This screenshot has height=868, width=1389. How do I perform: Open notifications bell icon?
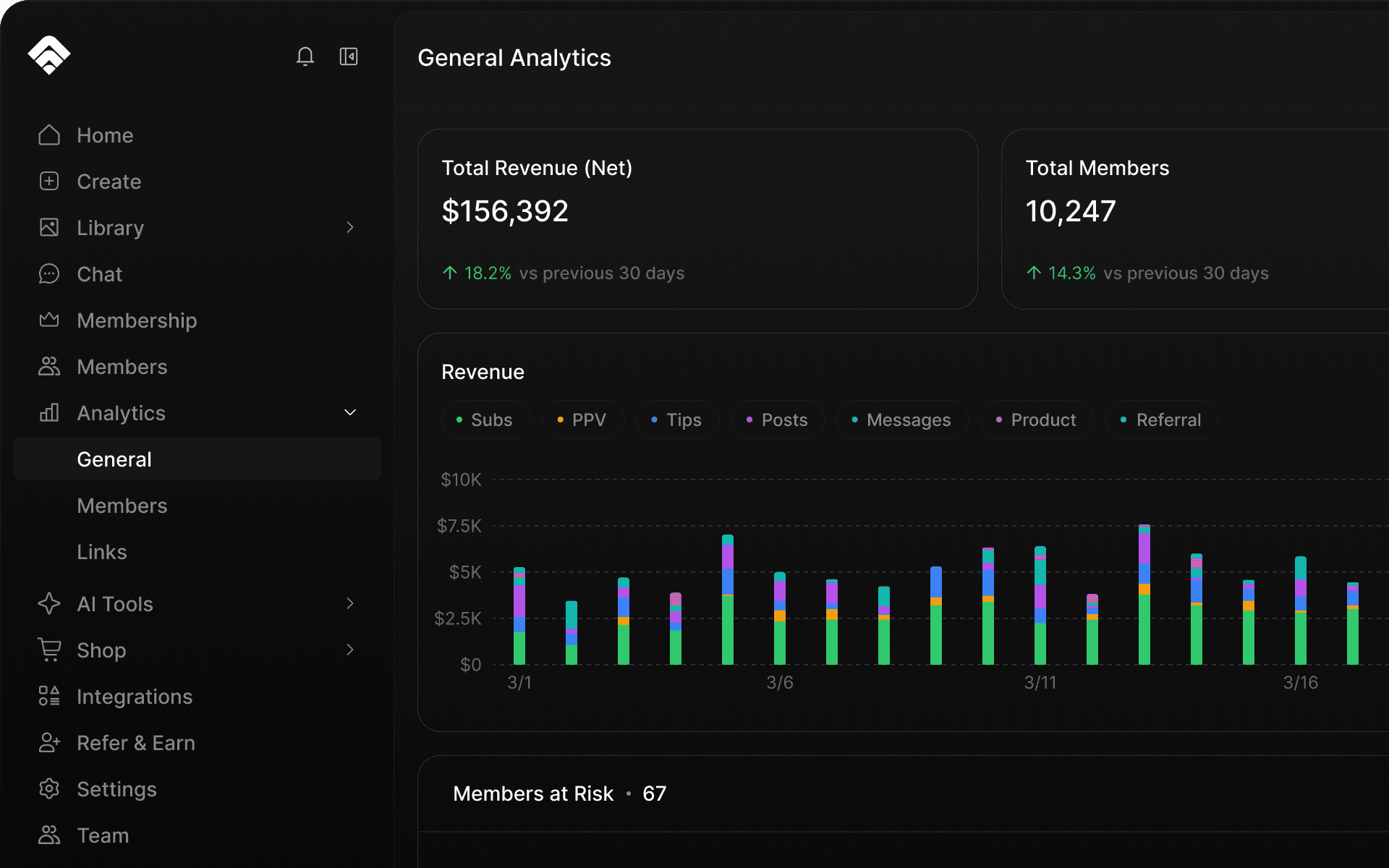[x=305, y=56]
